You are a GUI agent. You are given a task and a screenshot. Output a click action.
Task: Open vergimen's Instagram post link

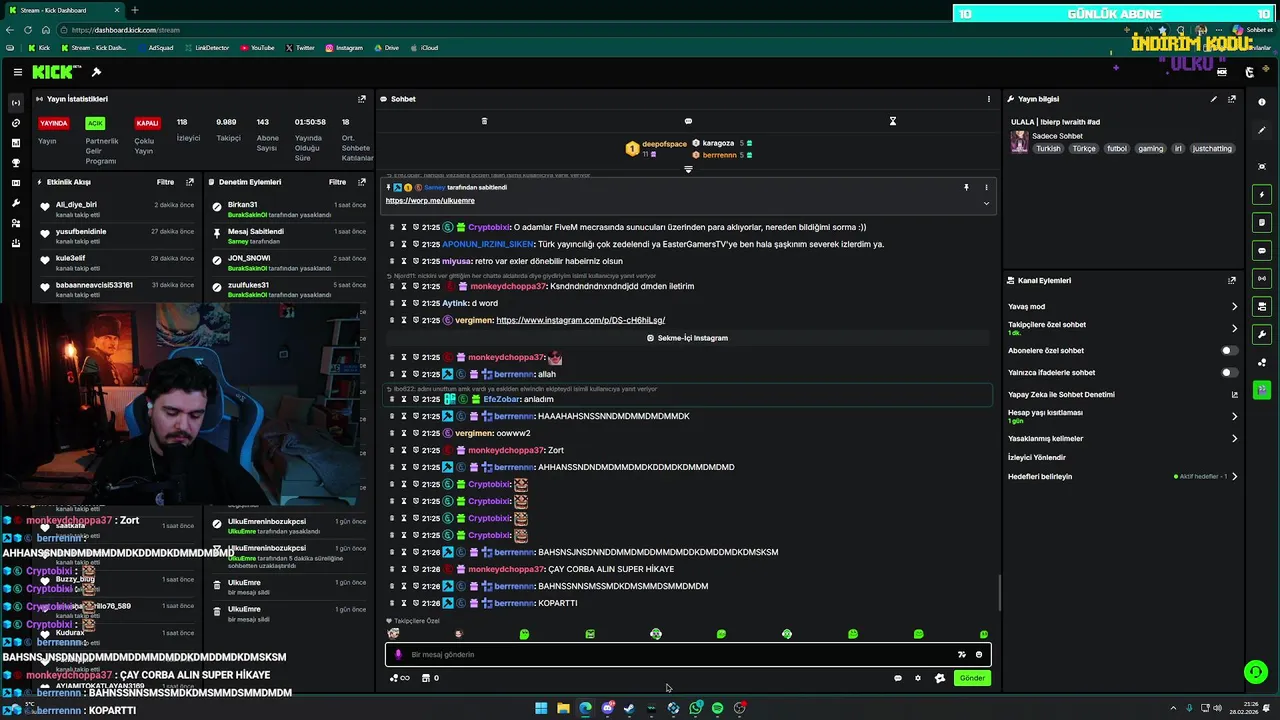click(x=580, y=320)
